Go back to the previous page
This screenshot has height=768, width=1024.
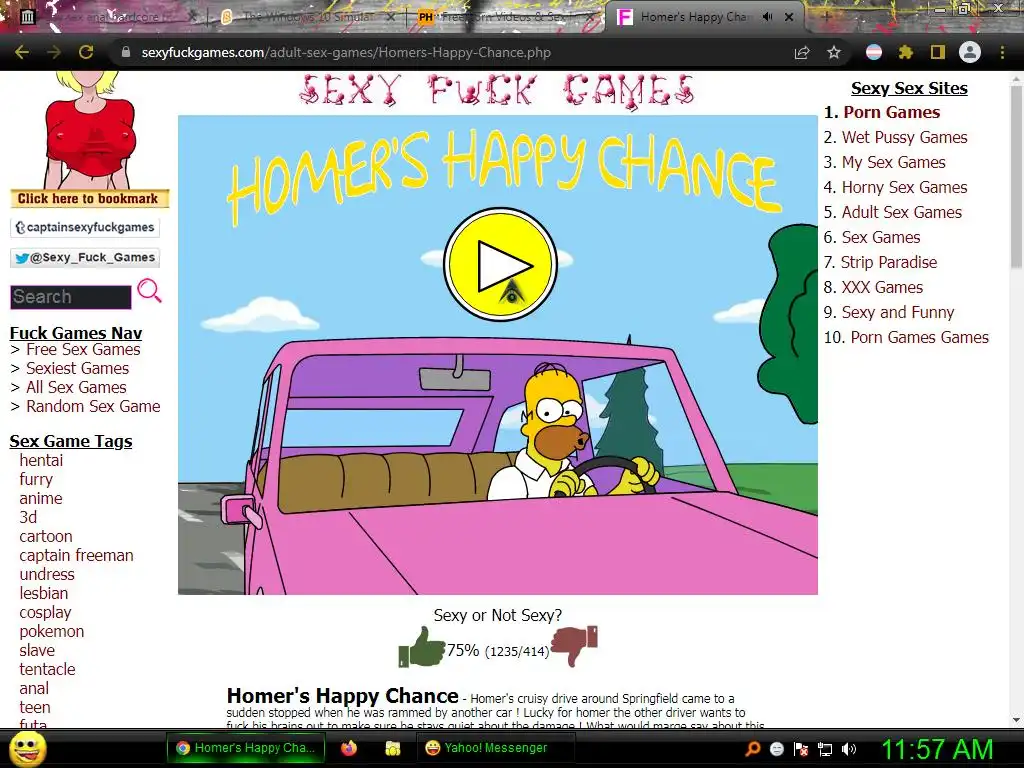[22, 52]
